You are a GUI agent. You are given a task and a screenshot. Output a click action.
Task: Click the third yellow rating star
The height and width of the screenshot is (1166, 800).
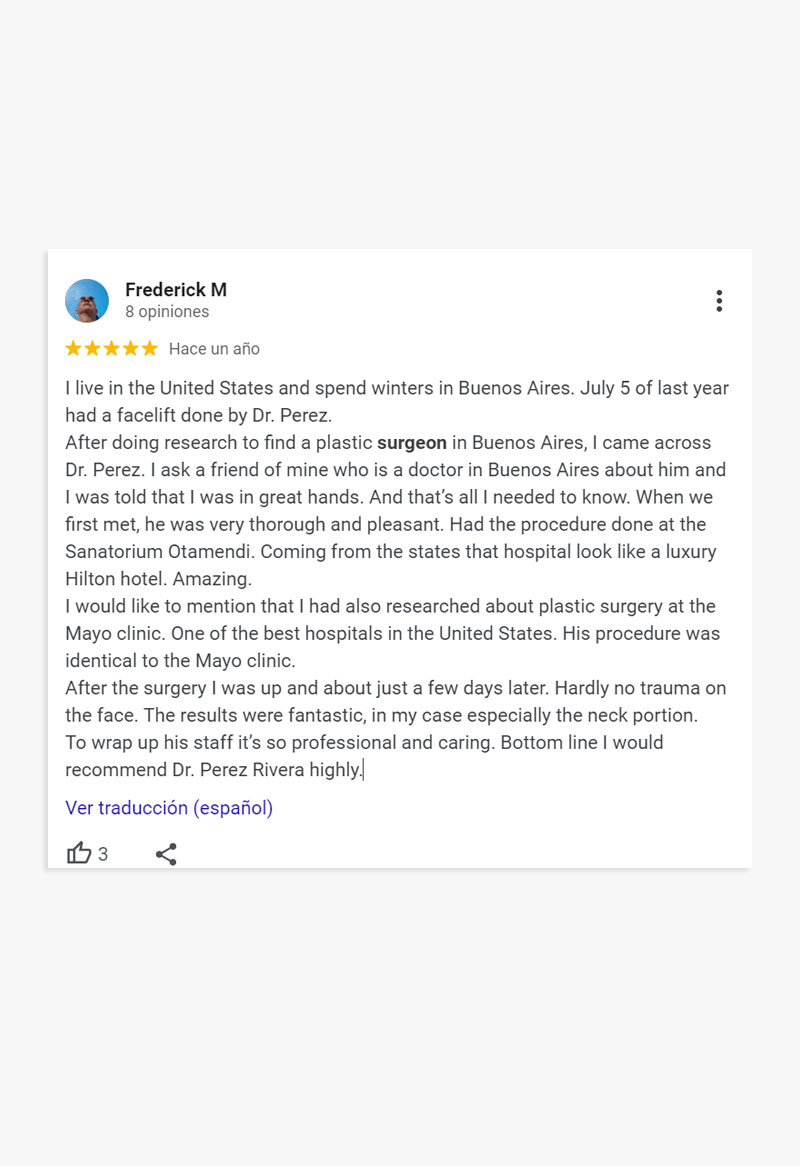pyautogui.click(x=112, y=349)
